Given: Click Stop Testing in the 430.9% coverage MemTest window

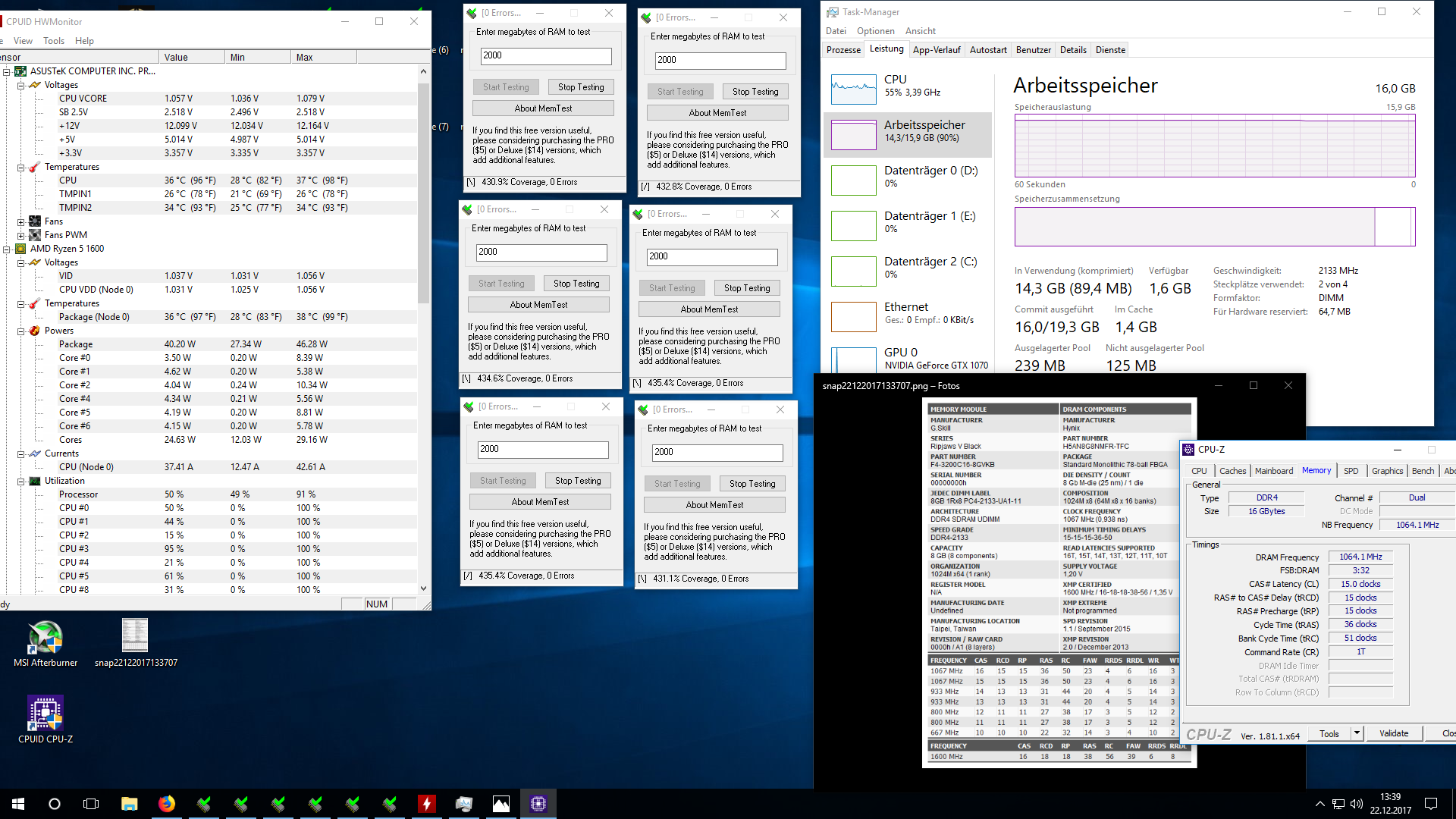Looking at the screenshot, I should point(581,87).
